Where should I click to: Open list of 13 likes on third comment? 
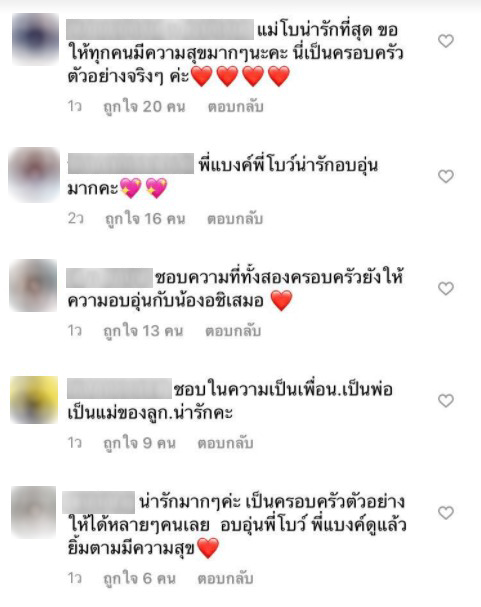click(143, 331)
